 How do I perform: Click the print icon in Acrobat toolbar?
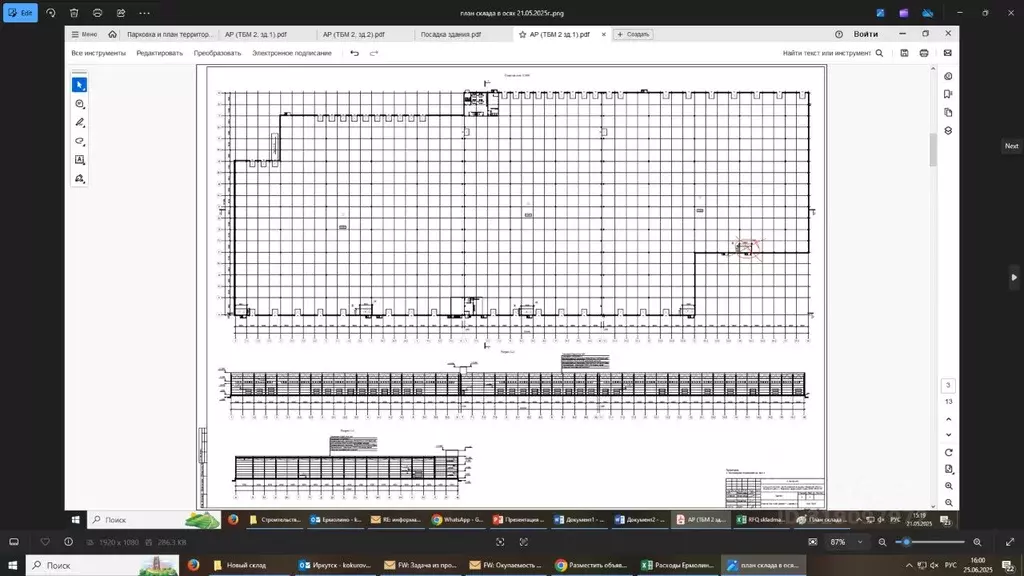tap(925, 53)
